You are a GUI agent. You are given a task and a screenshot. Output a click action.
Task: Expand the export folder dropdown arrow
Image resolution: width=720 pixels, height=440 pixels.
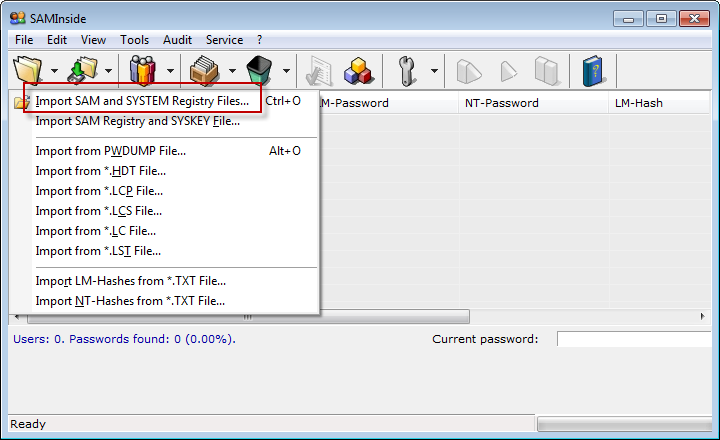point(108,71)
